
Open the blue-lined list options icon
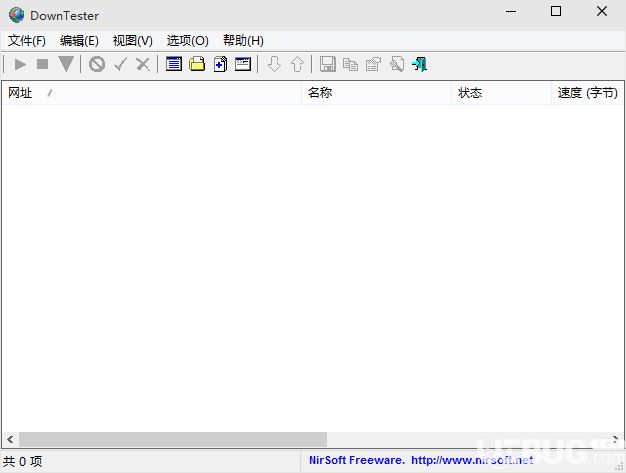pos(174,64)
